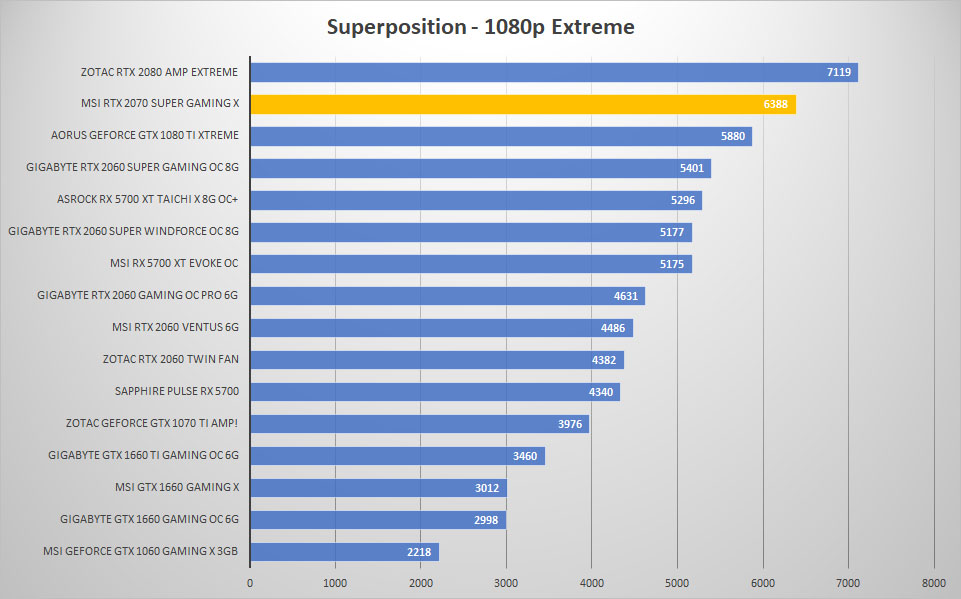Viewport: 961px width, 599px height.
Task: Click the bar with value 4382
Action: pos(437,360)
